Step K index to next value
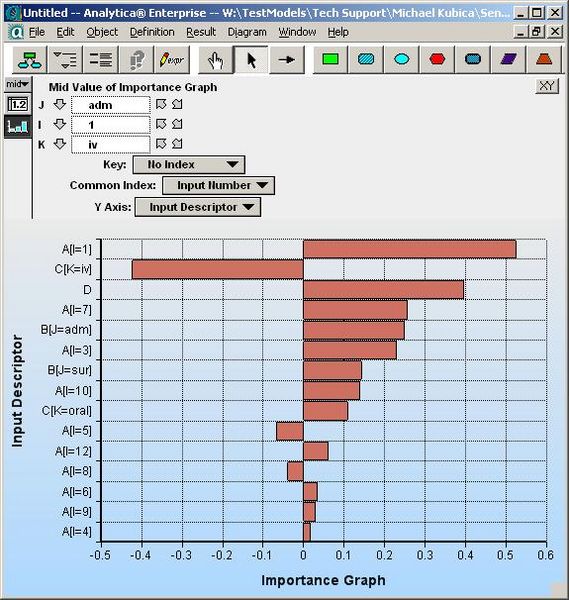569x600 pixels. pos(177,144)
